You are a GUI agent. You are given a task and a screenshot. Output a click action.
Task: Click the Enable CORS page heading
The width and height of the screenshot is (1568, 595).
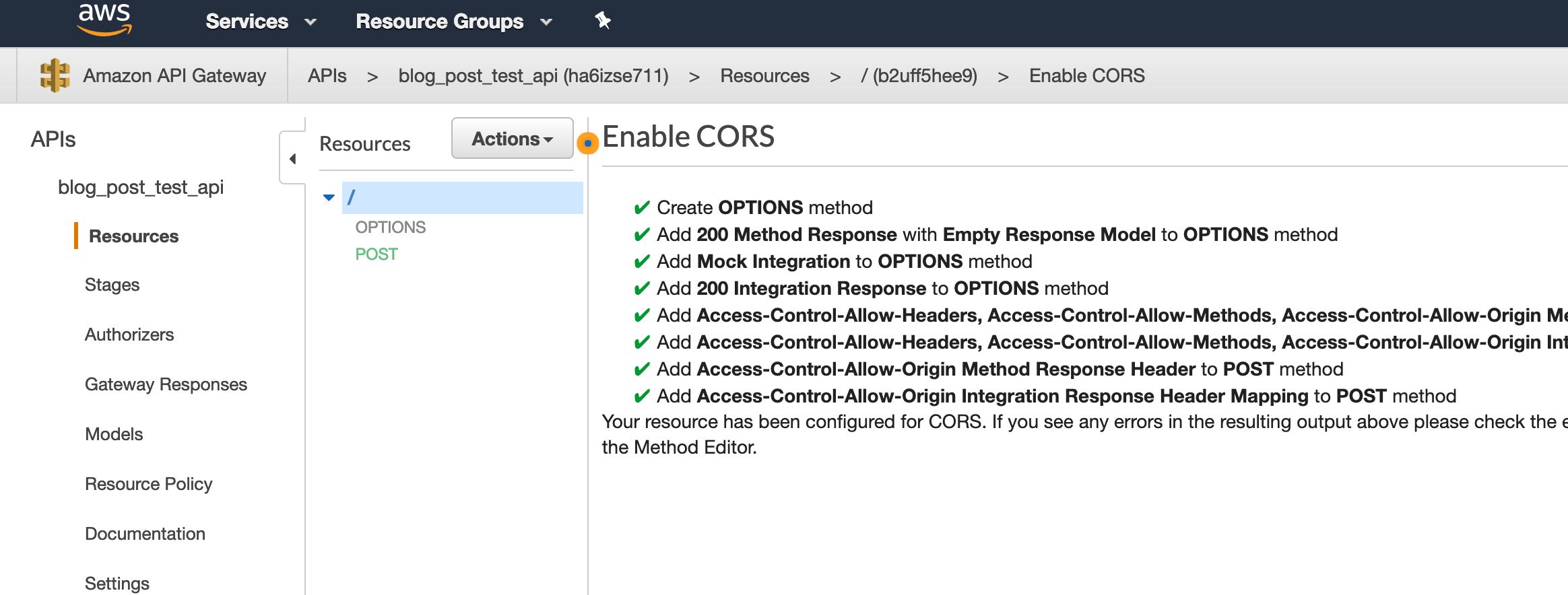pyautogui.click(x=688, y=137)
